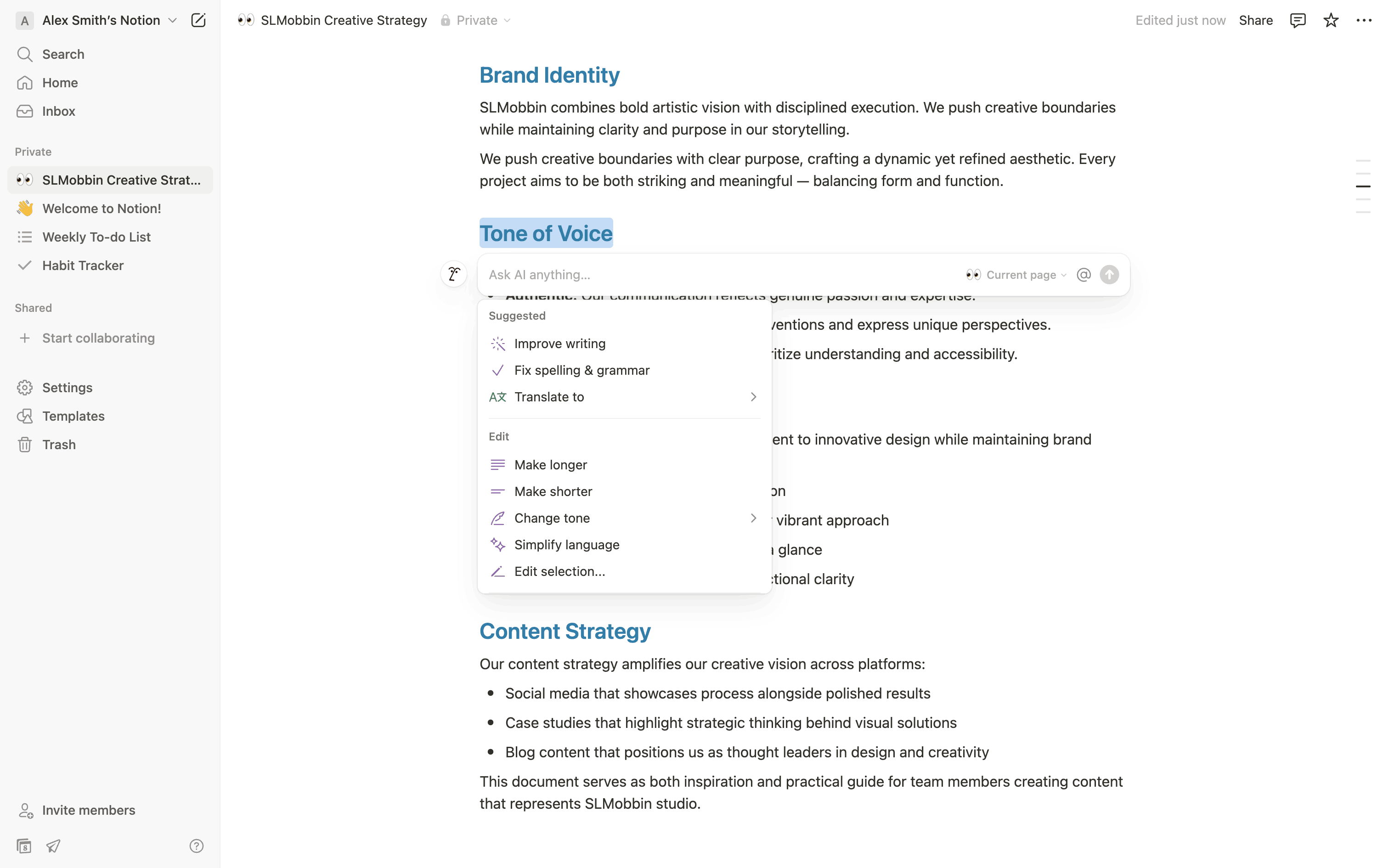Image resolution: width=1389 pixels, height=868 pixels.
Task: Expand the Translate to submenu
Action: 624,397
